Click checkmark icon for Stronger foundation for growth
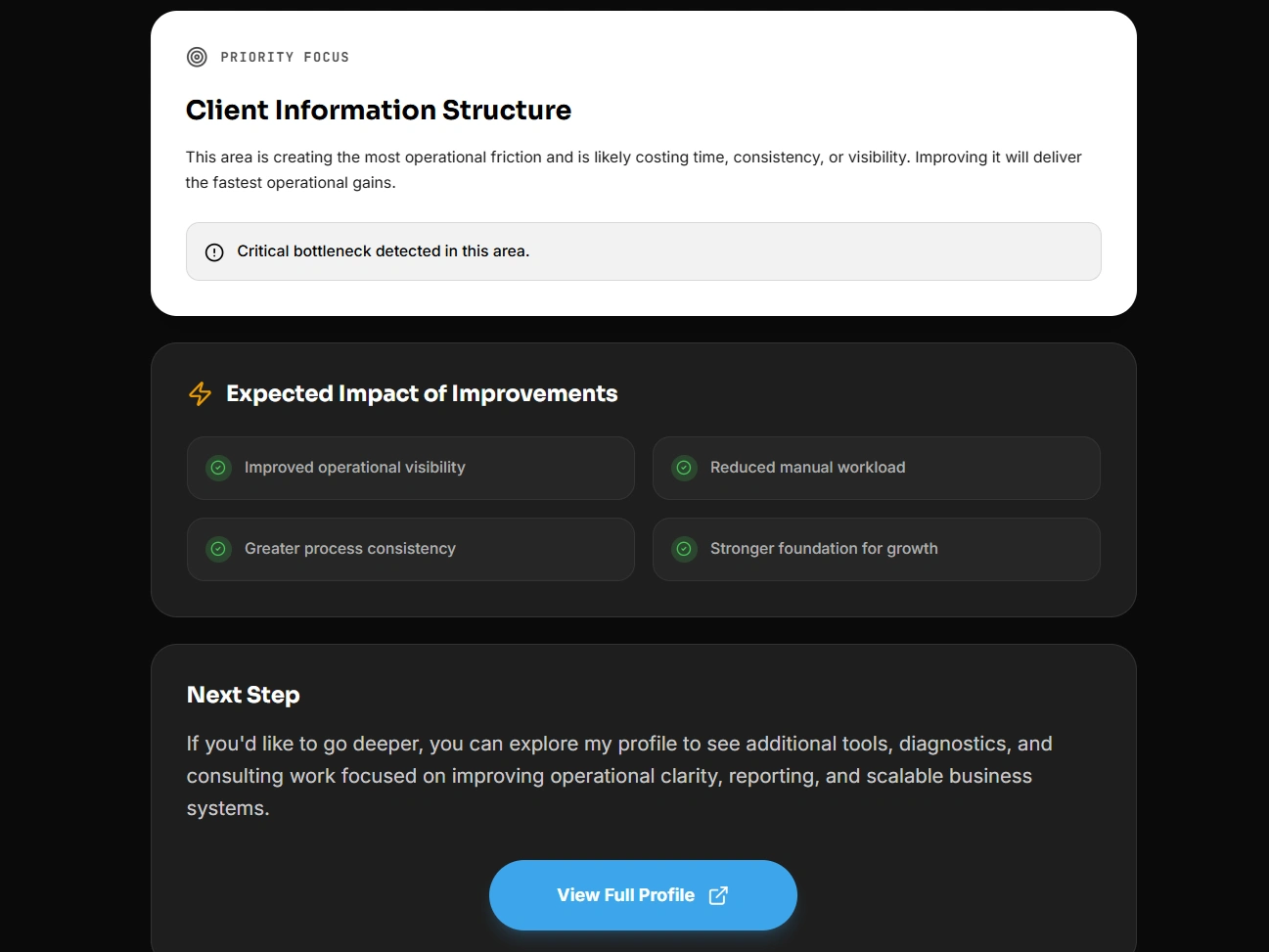Image resolution: width=1269 pixels, height=952 pixels. click(x=684, y=549)
